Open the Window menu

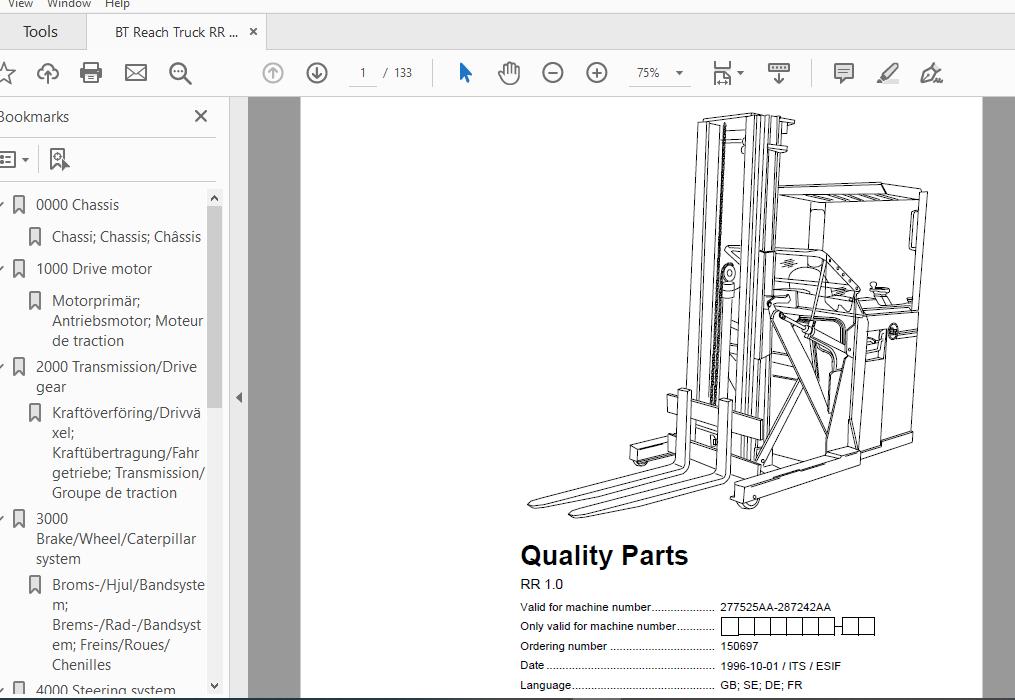point(69,5)
